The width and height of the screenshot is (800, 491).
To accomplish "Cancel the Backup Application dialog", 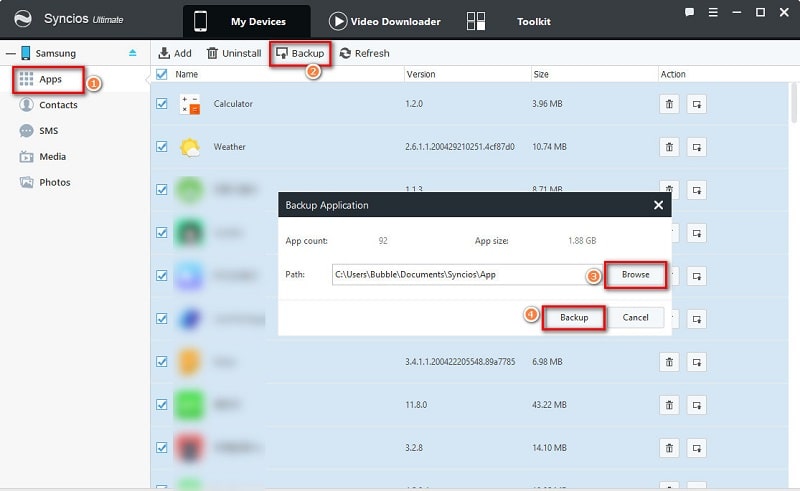I will 635,317.
